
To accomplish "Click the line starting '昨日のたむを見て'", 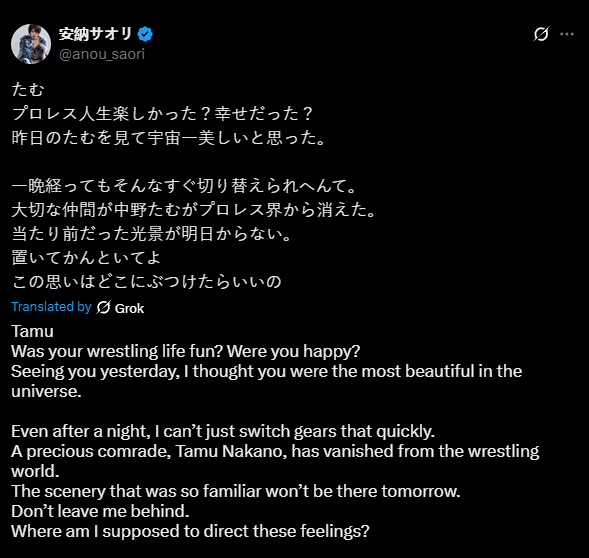I will [168, 138].
